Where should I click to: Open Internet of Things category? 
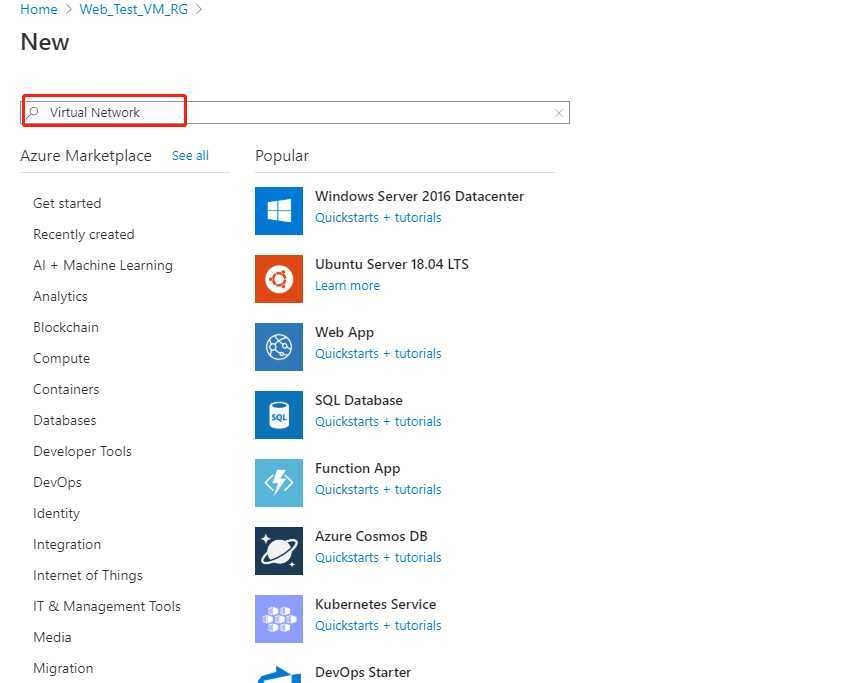click(88, 576)
